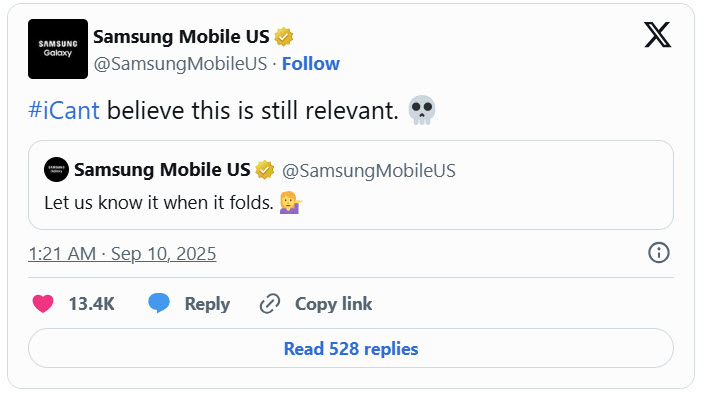
Task: Open the @SamsungMobileUS handle under the name
Action: [180, 63]
